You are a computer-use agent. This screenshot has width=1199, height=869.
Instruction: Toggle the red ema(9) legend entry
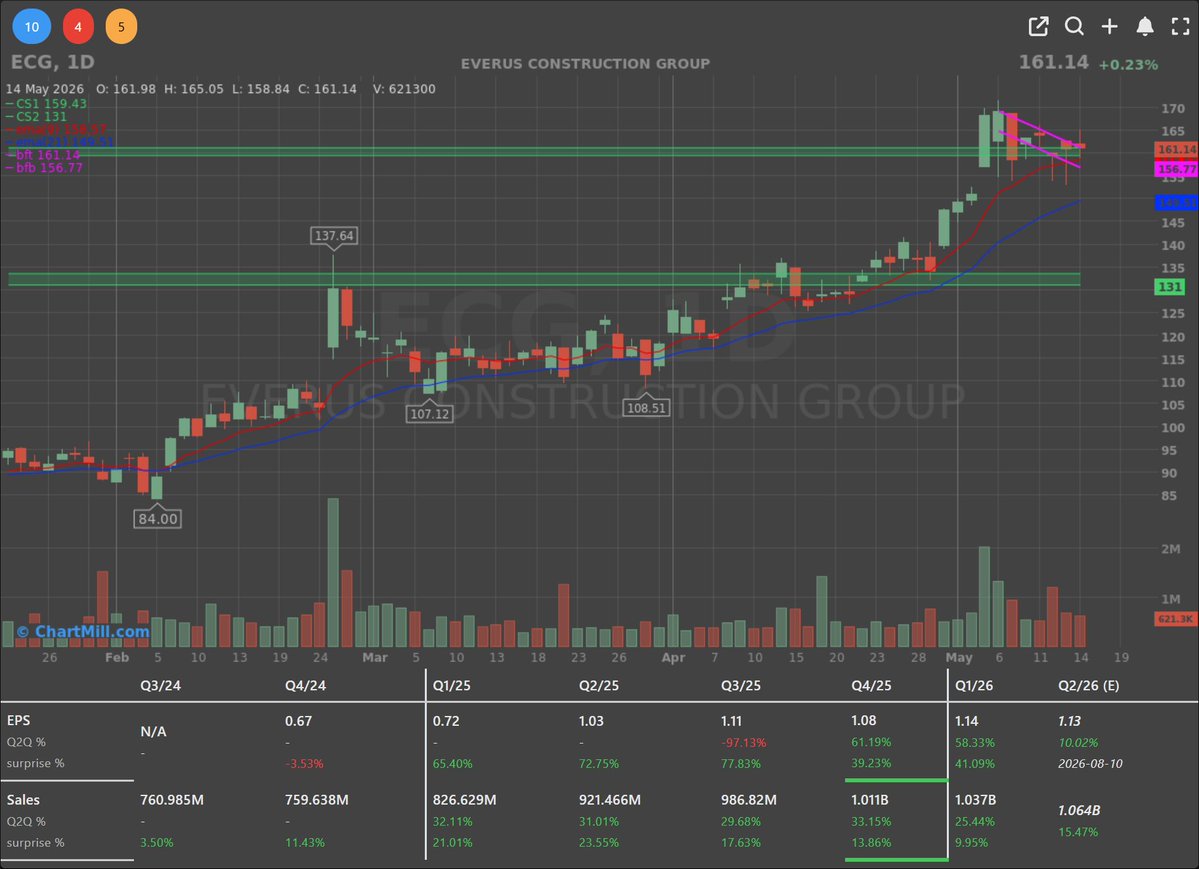(56, 129)
